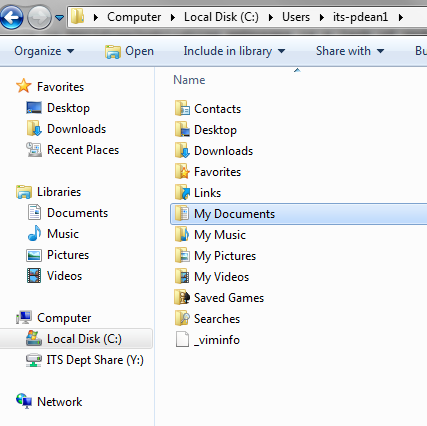The height and width of the screenshot is (426, 427).
Task: Select Music library in sidebar
Action: 53,234
